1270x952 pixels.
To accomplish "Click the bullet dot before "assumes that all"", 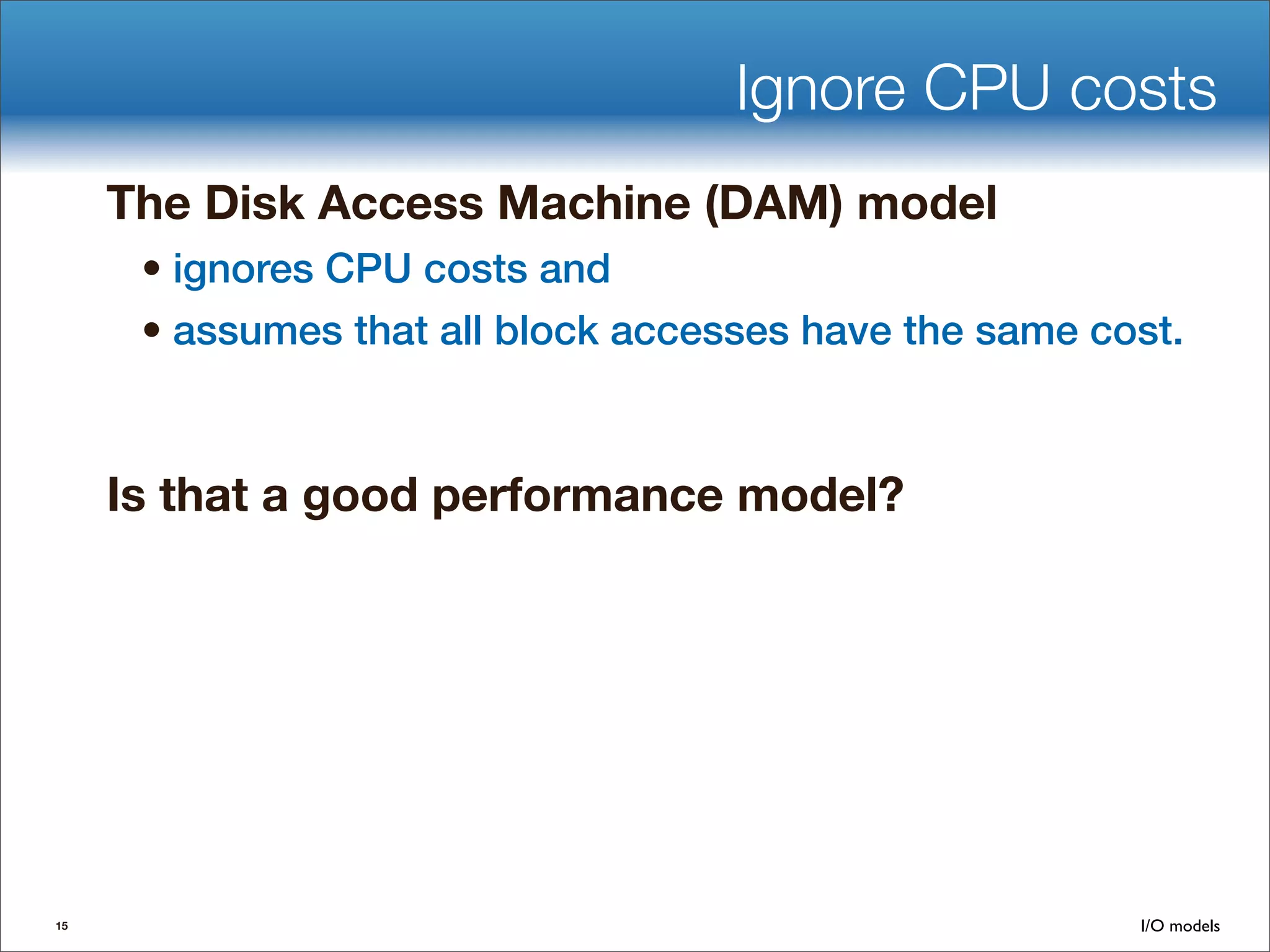I will 151,330.
